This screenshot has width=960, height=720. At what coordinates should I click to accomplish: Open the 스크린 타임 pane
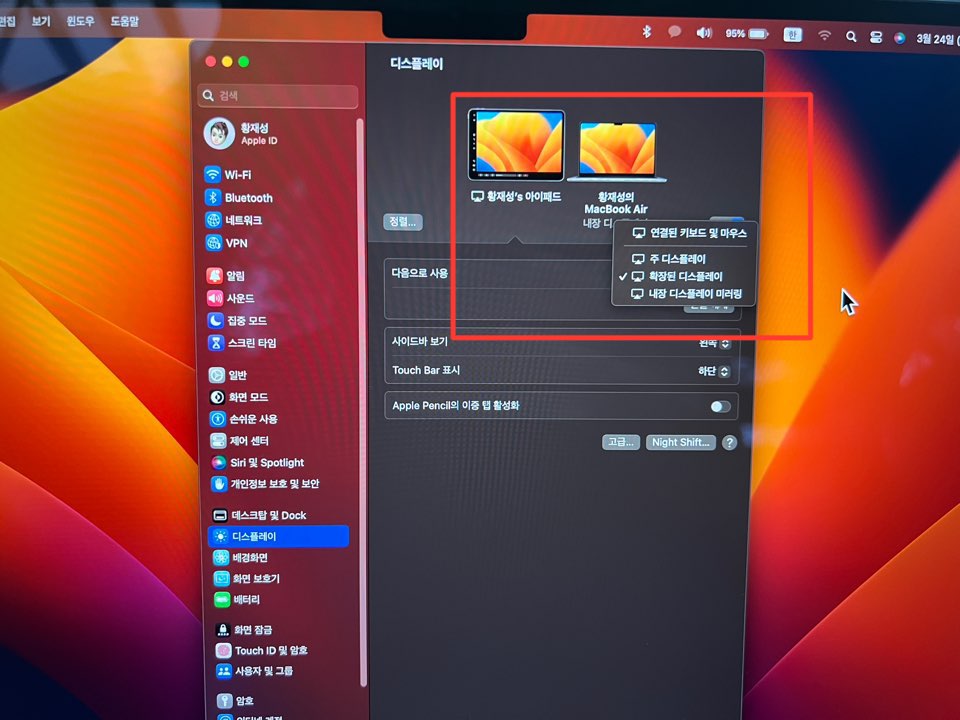[242, 343]
